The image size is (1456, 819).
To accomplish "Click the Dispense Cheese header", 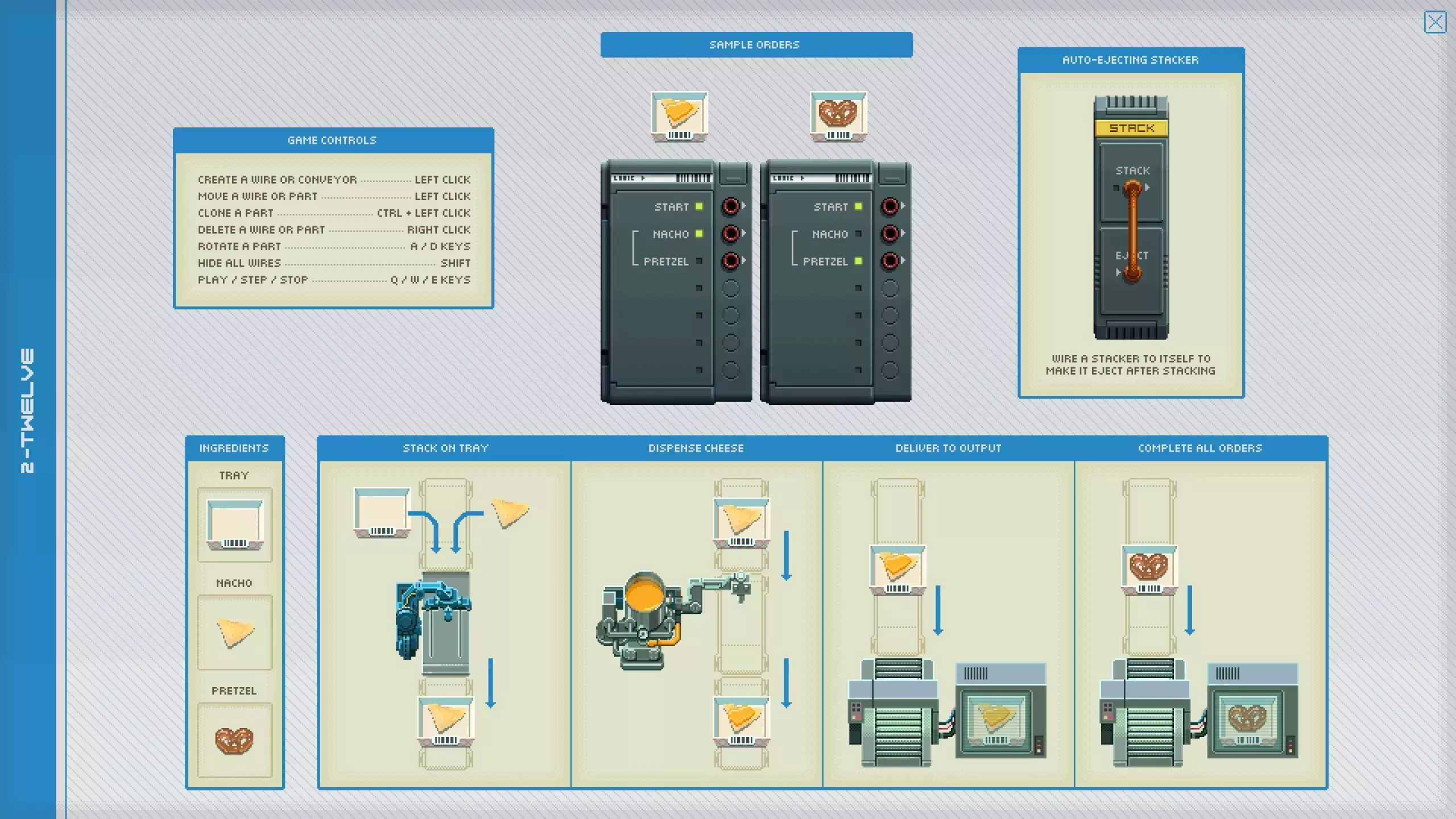I will click(696, 448).
